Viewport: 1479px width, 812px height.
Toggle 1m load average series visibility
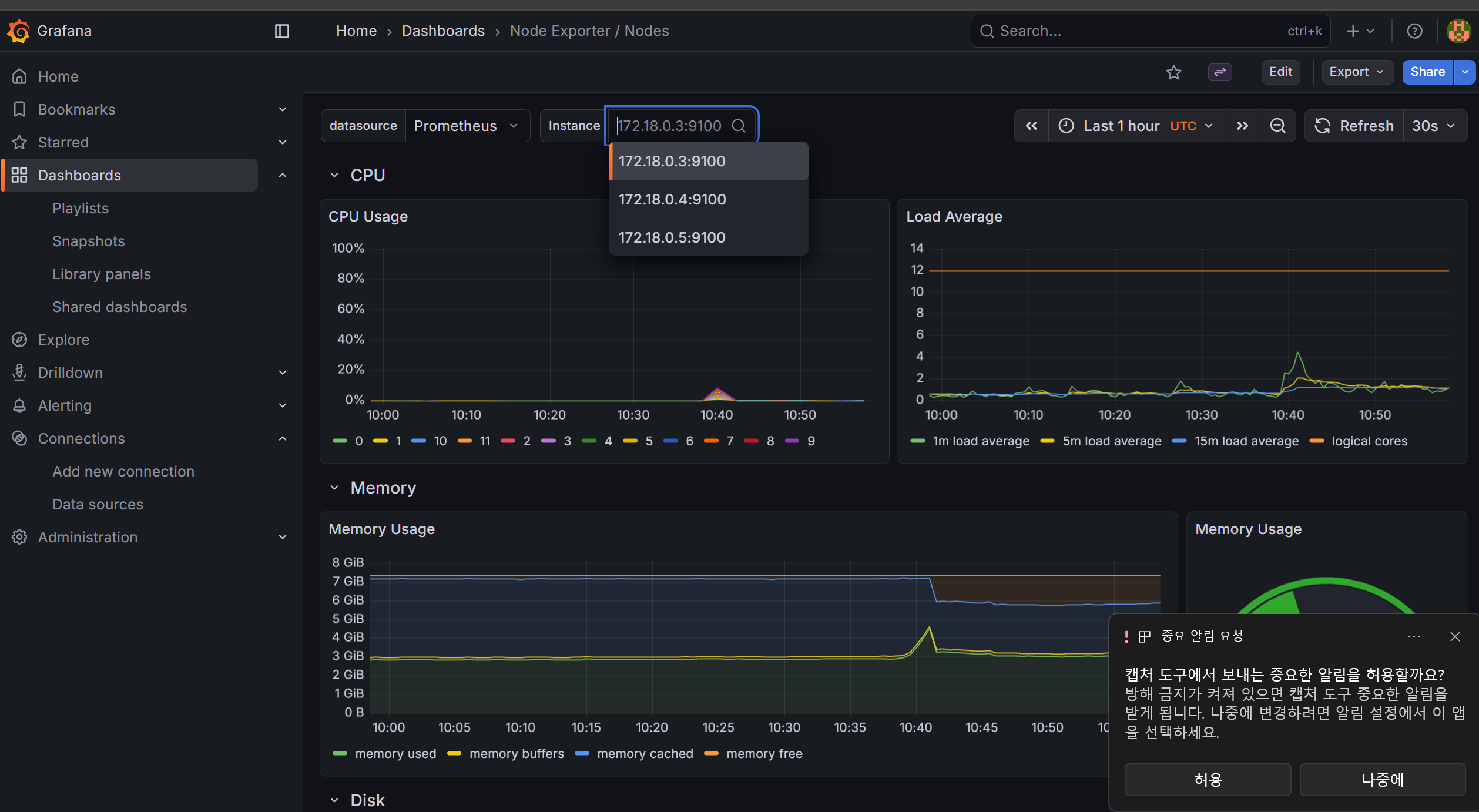click(980, 441)
